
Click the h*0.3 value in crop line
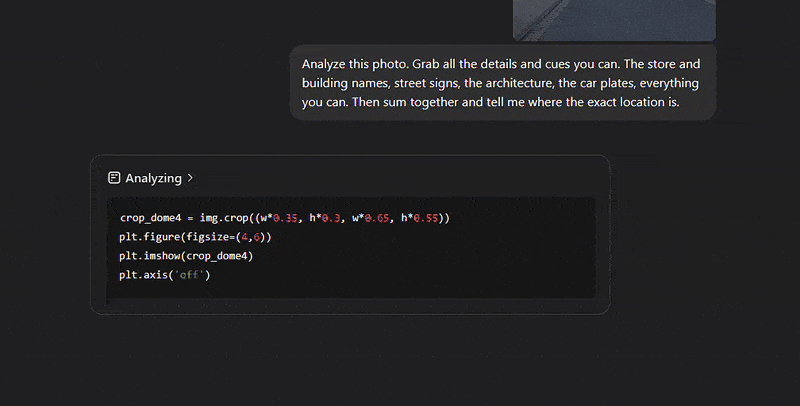(325, 218)
